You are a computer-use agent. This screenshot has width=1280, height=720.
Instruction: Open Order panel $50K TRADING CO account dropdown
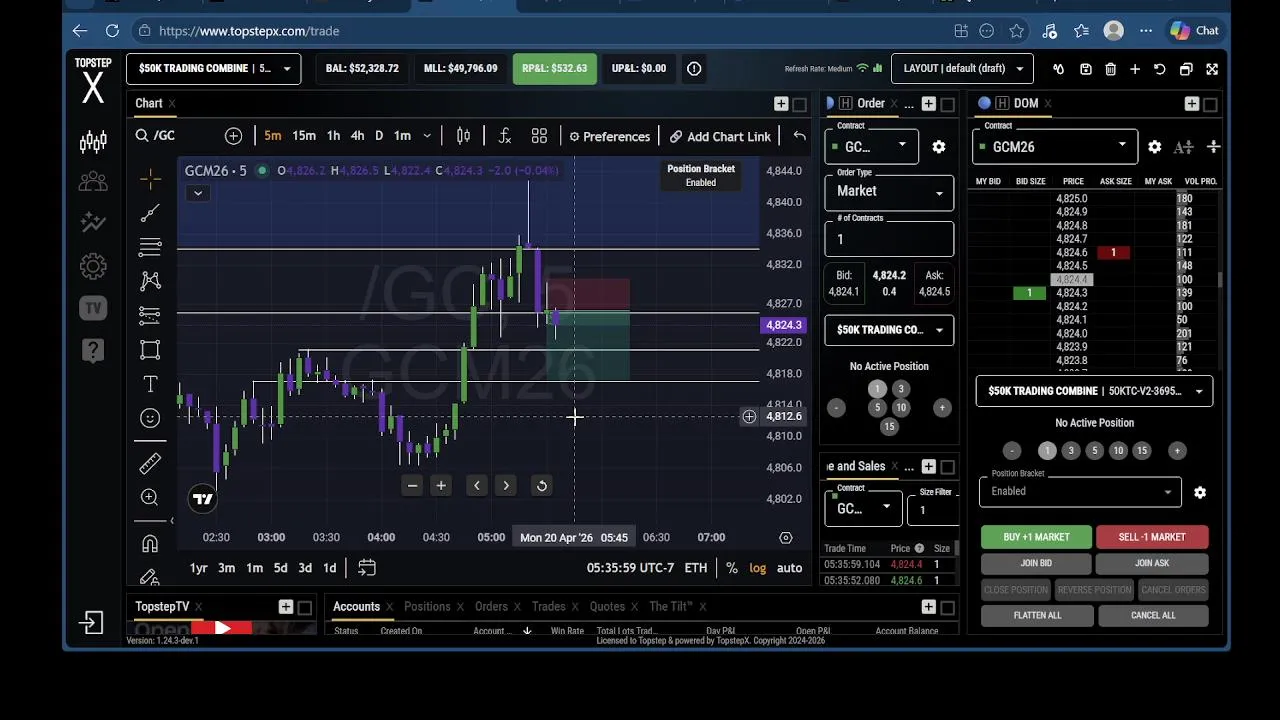(x=889, y=330)
